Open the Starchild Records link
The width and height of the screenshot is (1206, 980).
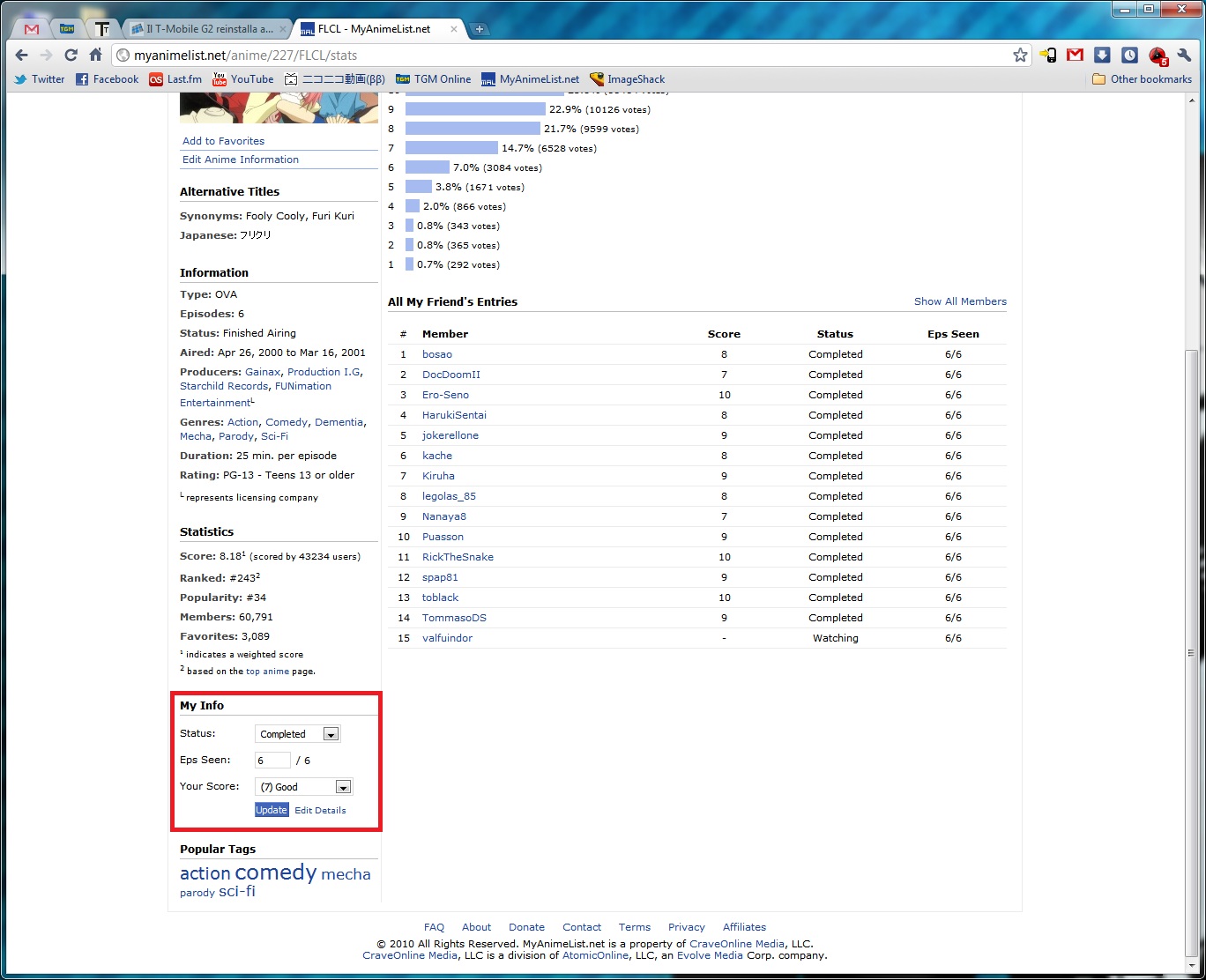(224, 386)
